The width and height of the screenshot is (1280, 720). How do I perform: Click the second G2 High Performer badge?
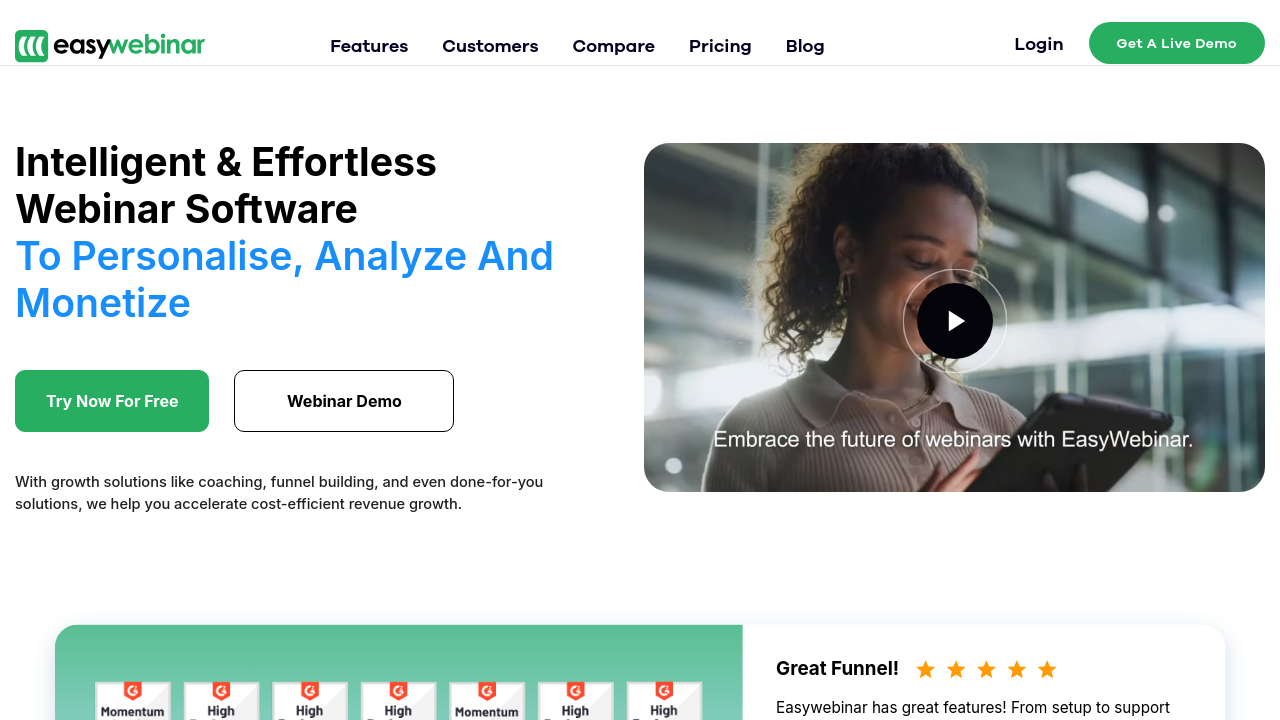click(310, 701)
